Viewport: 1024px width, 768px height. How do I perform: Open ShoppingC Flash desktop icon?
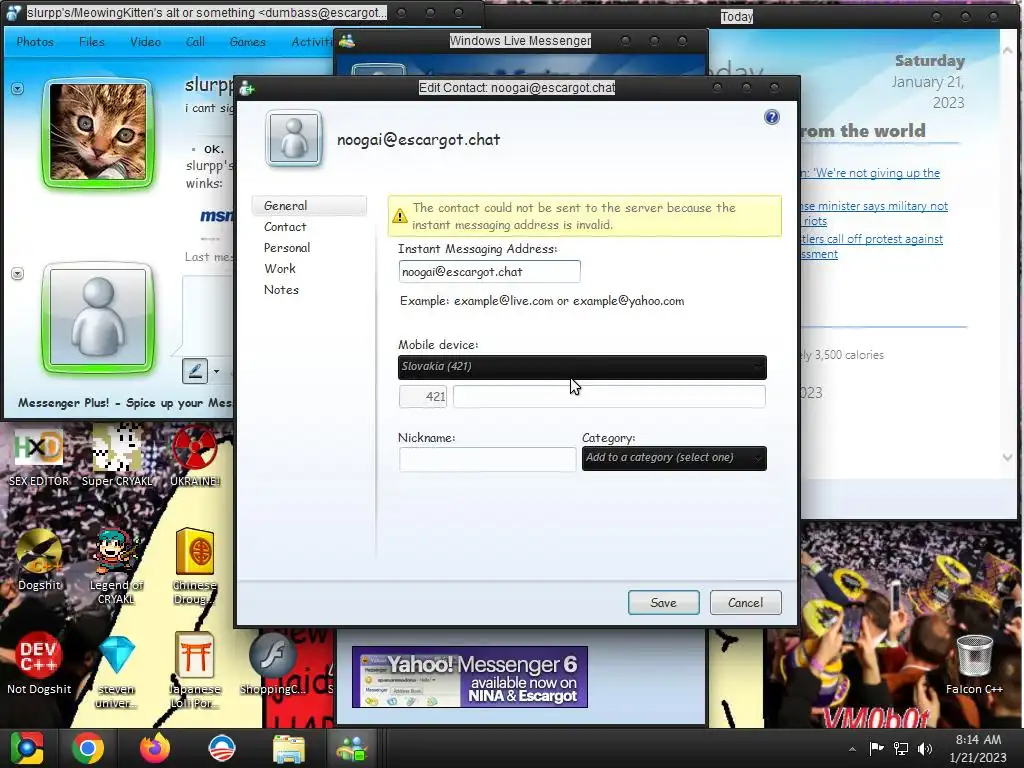(272, 662)
